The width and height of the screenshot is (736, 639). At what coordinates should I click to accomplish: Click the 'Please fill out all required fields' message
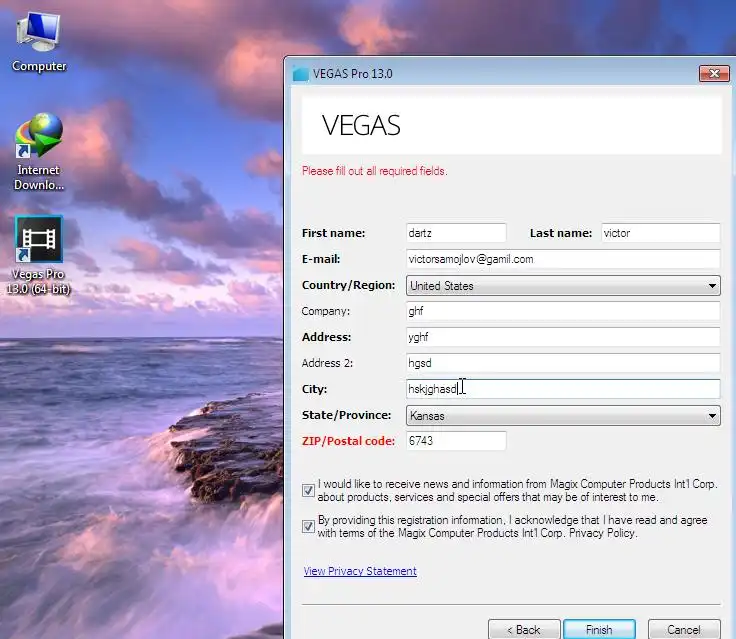(x=375, y=171)
